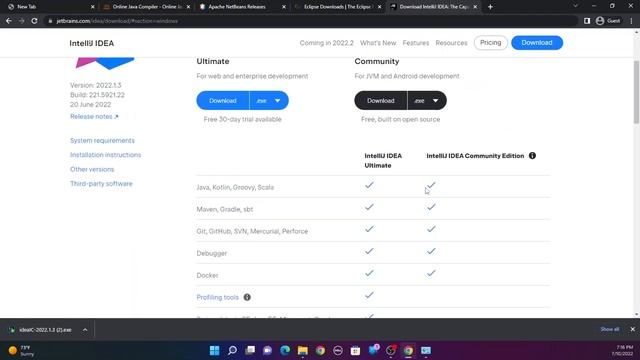Open Other versions link

click(x=92, y=169)
